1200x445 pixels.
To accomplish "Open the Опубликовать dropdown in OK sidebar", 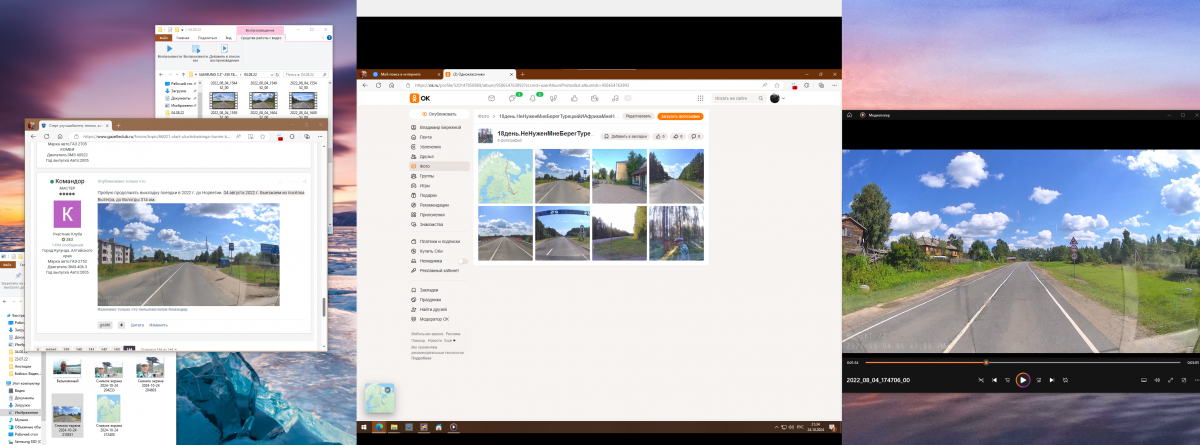I will click(440, 116).
